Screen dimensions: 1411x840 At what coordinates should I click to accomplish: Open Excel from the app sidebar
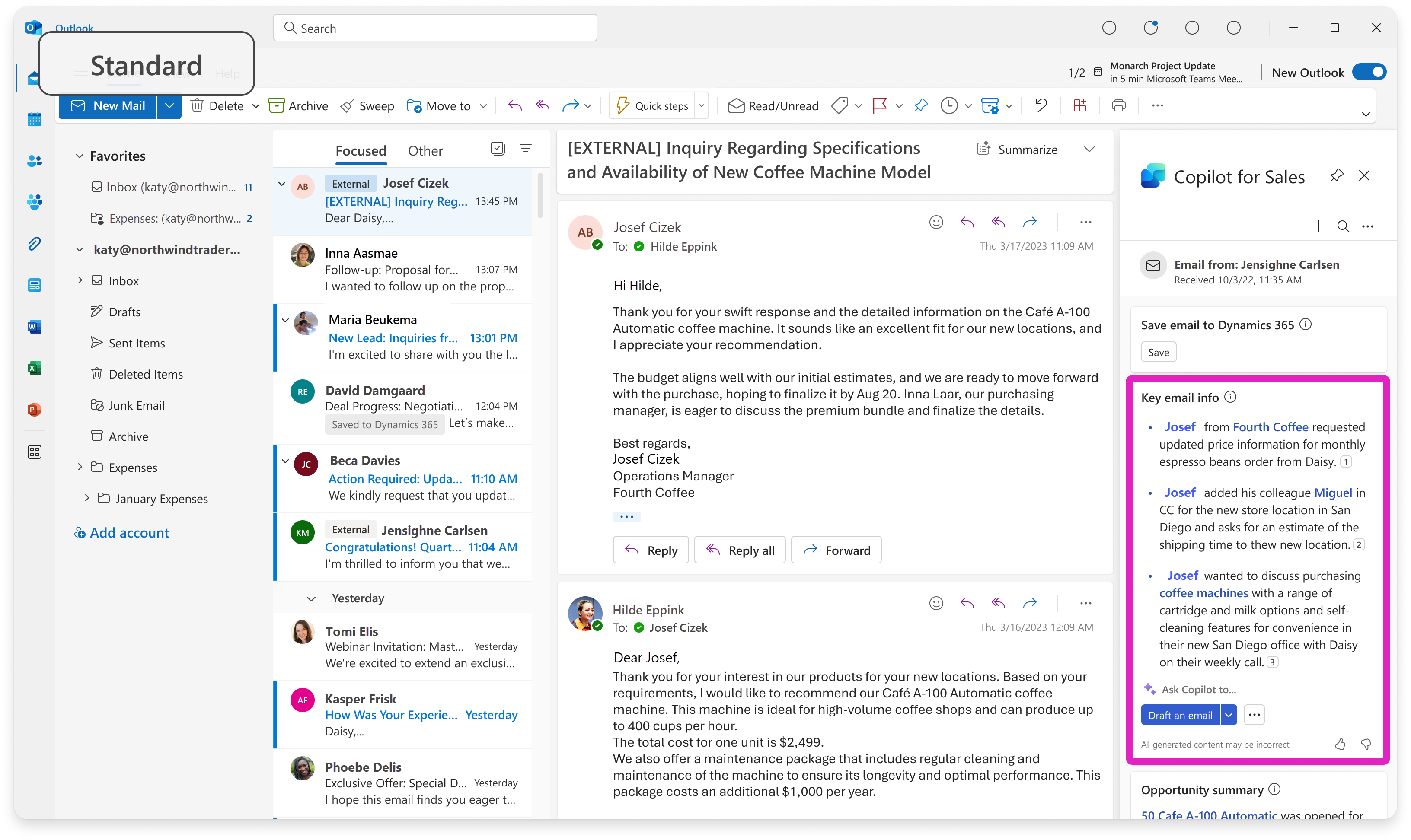pos(34,368)
